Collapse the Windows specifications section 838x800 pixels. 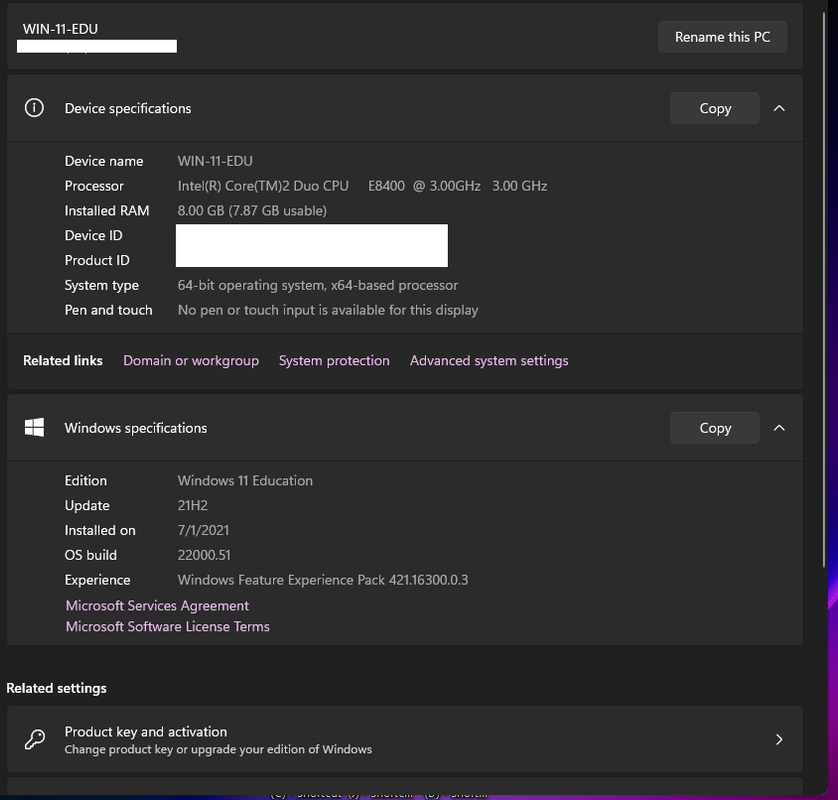tap(779, 428)
